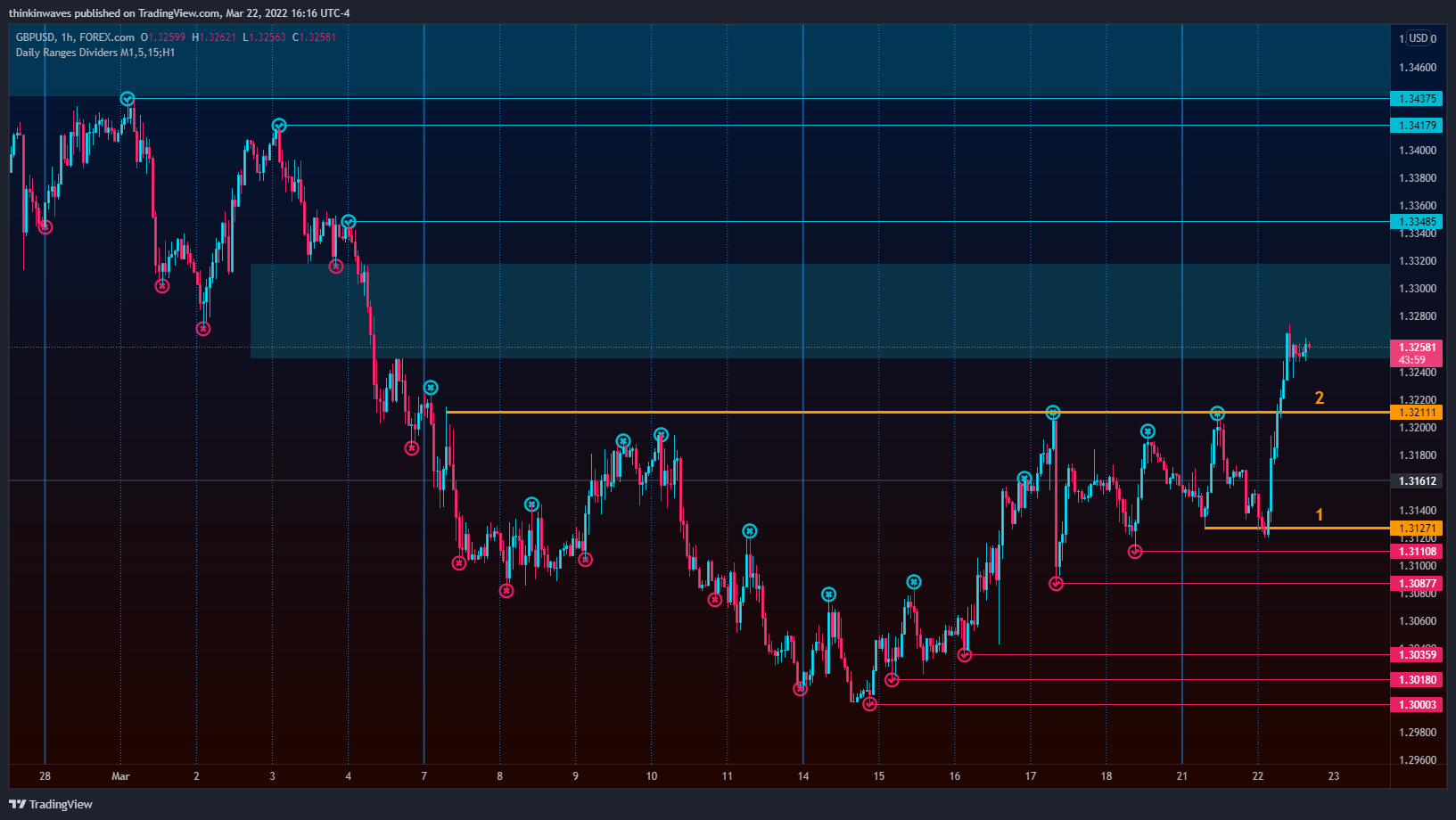Click the "14" date on time axis
Viewport: 1456px width, 820px height.
pos(803,776)
